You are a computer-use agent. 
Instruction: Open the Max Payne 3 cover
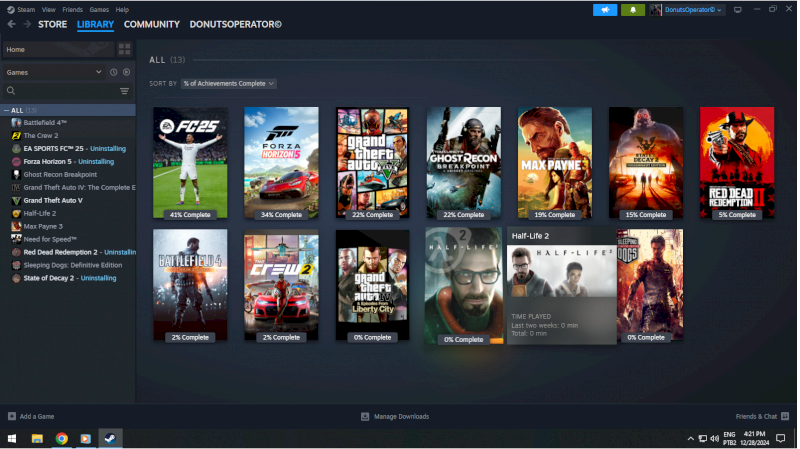555,162
